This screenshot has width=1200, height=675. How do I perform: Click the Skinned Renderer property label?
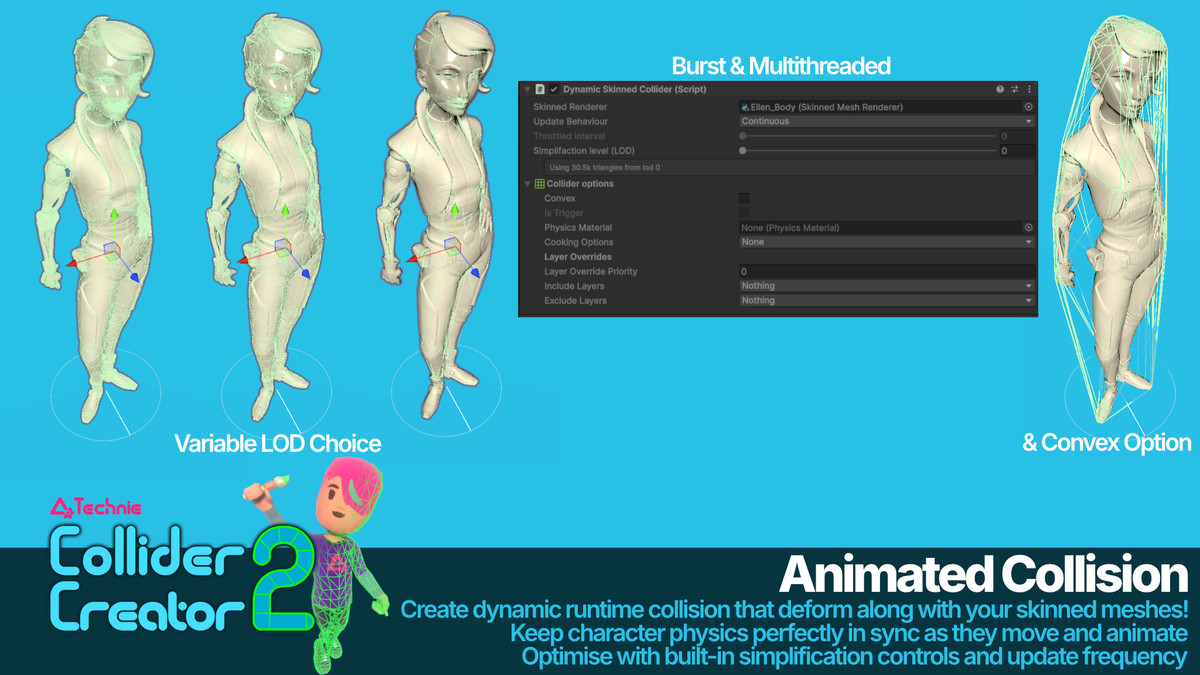(x=570, y=107)
